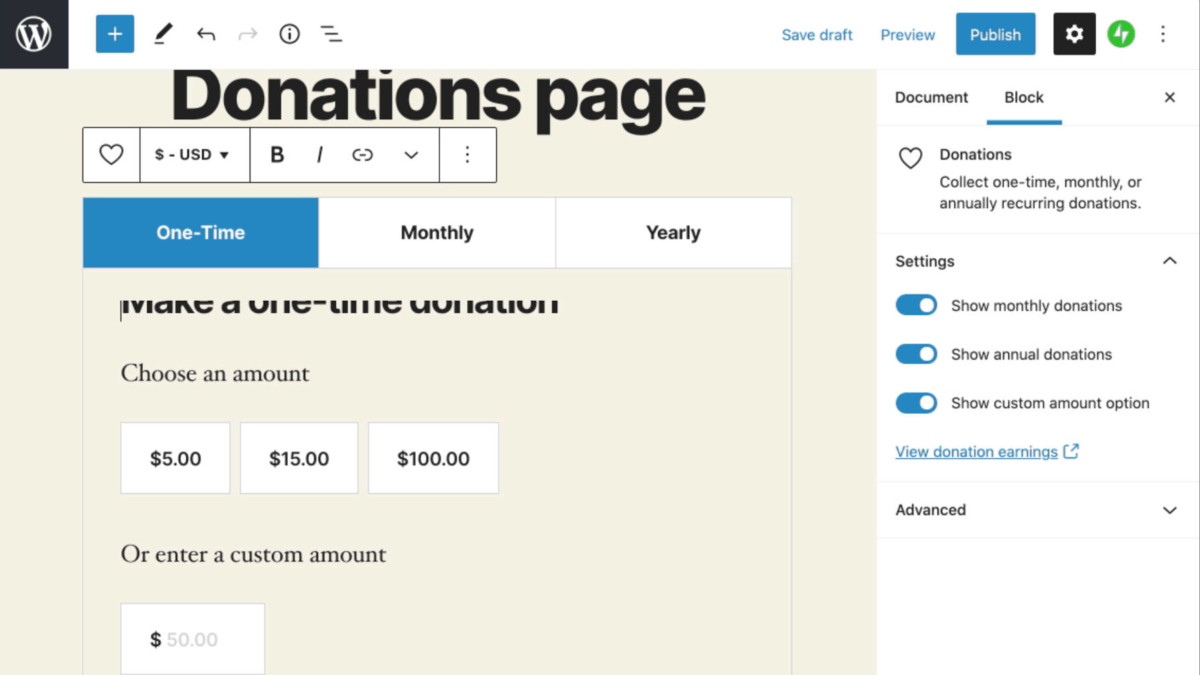Turn off Show annual donations
The width and height of the screenshot is (1200, 675).
916,354
